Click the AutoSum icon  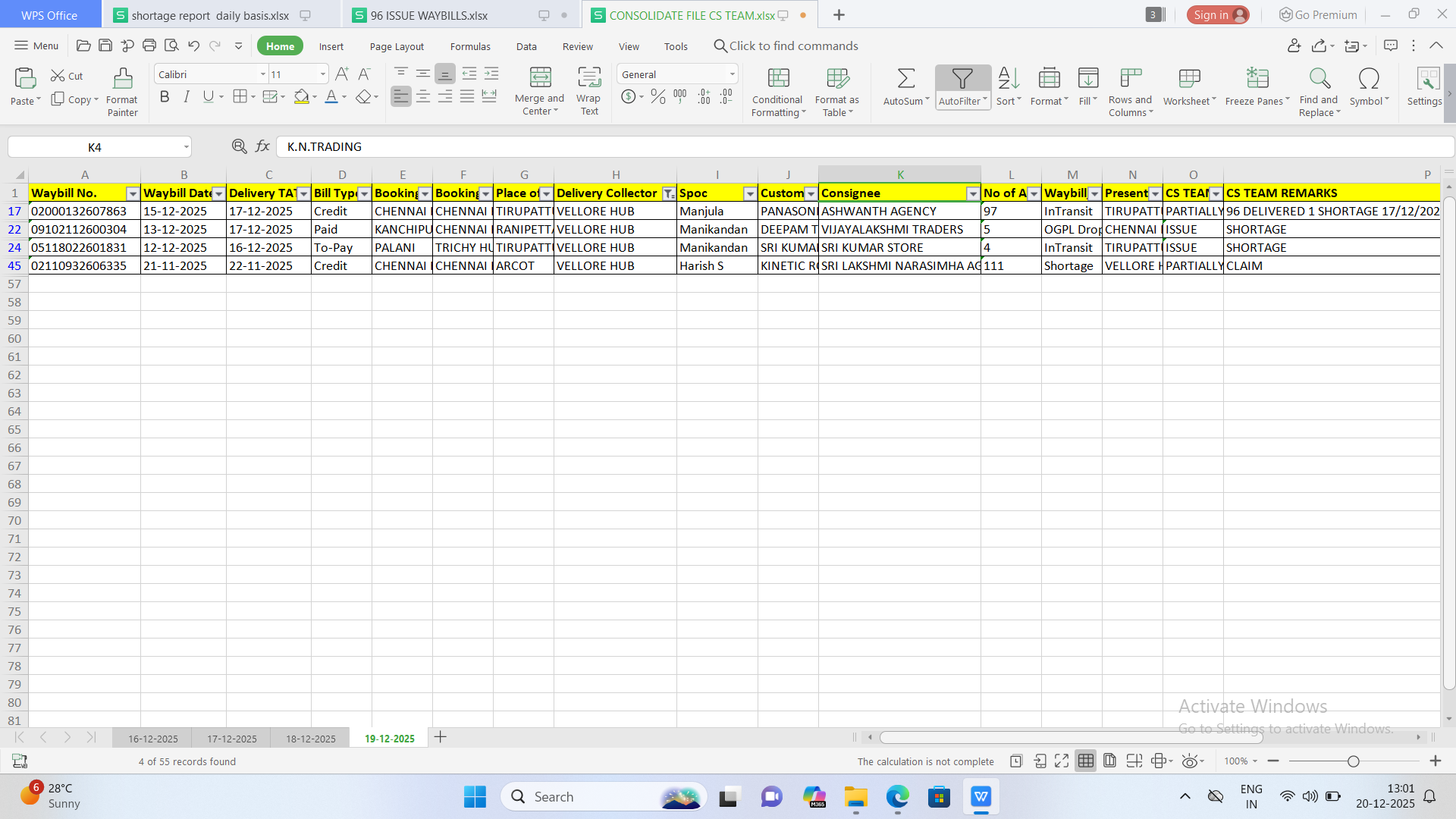pyautogui.click(x=905, y=79)
